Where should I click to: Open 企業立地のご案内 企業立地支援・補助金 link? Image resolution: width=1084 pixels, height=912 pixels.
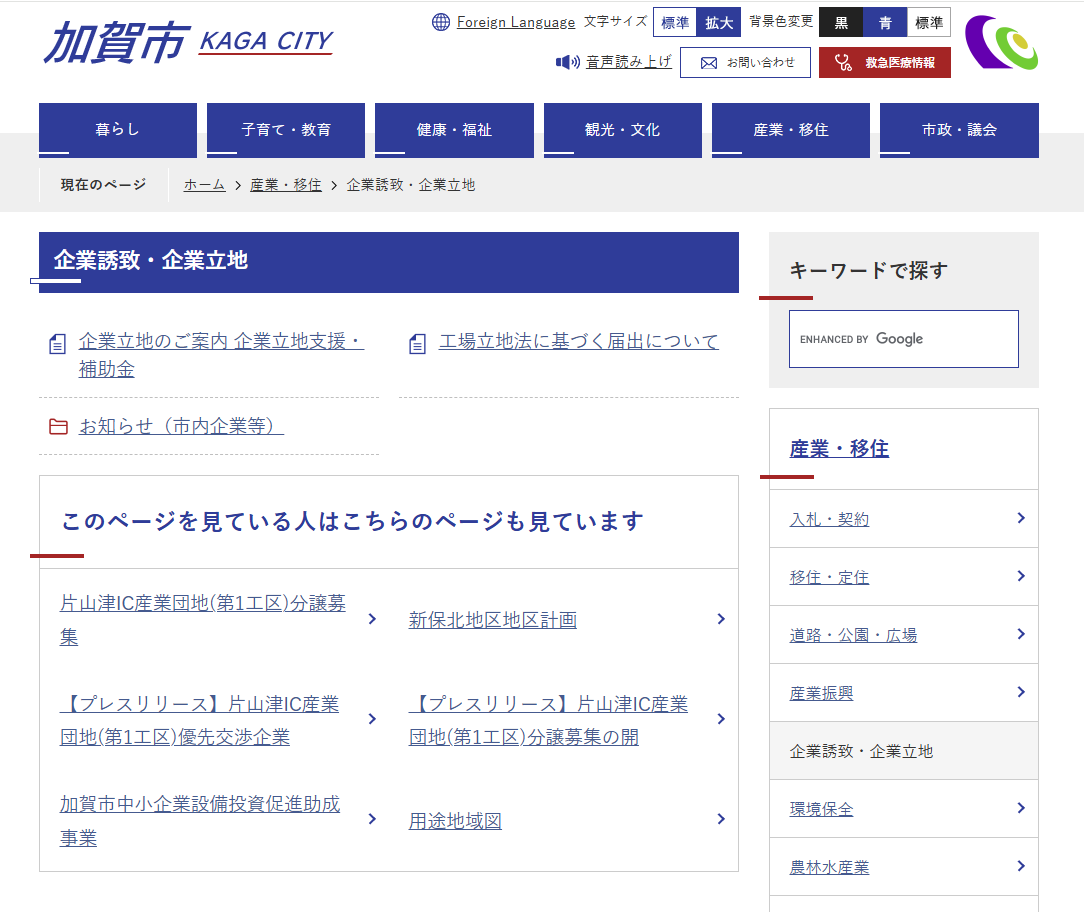click(x=221, y=355)
